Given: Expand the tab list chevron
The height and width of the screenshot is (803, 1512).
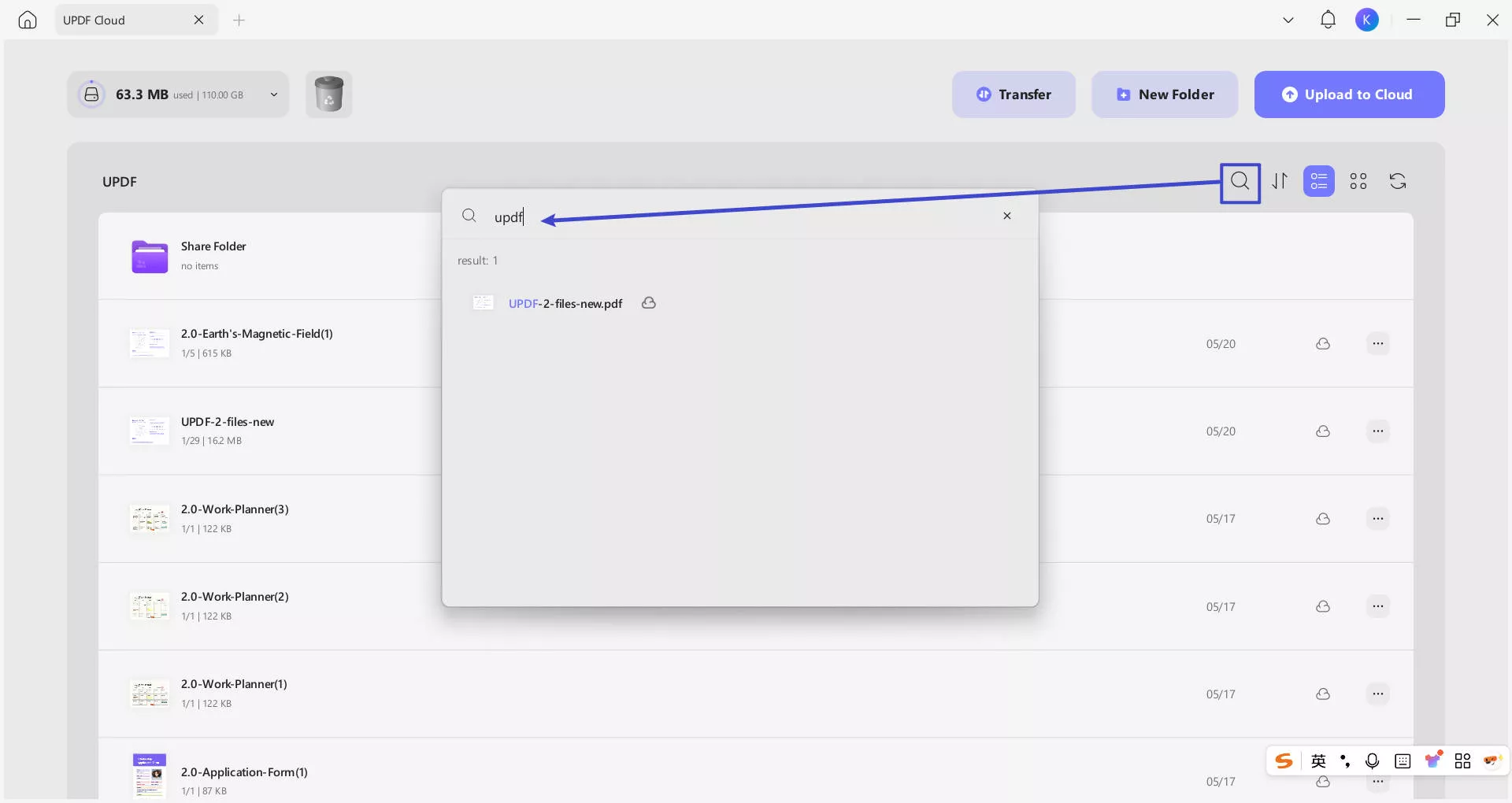Looking at the screenshot, I should pyautogui.click(x=1288, y=20).
